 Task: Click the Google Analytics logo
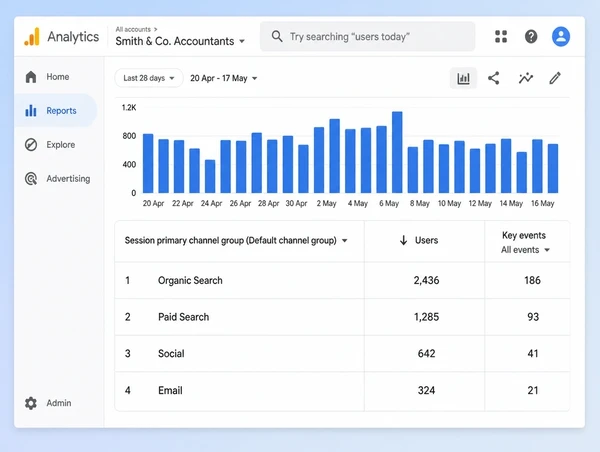(x=32, y=37)
